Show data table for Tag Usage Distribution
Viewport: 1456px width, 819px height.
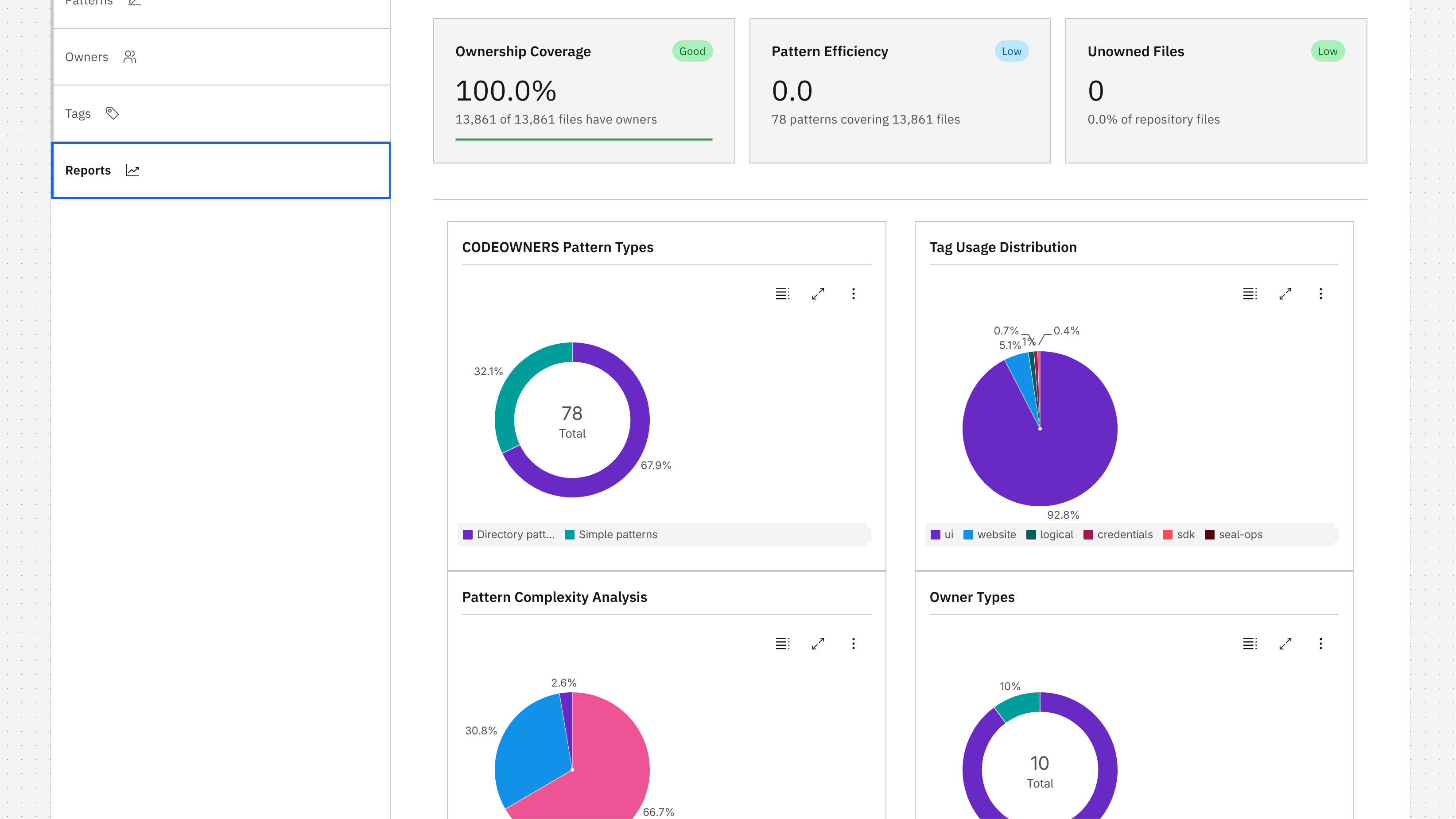point(1250,293)
